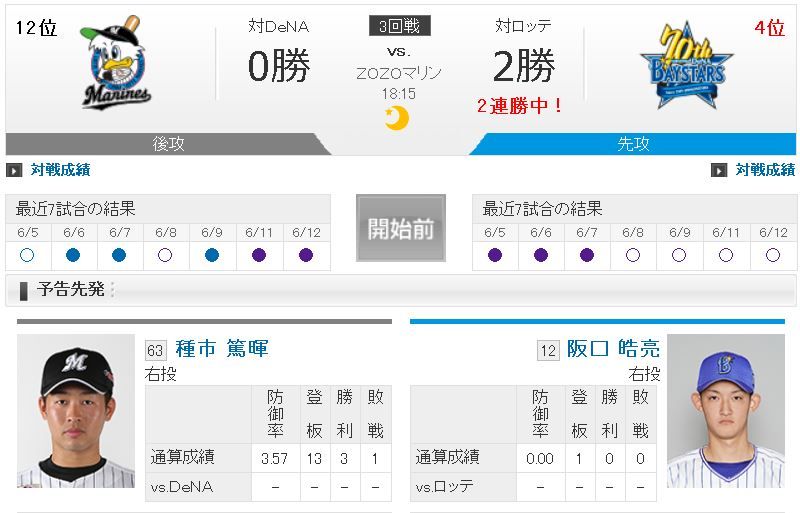Click the BayStars 70th anniversary logo
The width and height of the screenshot is (800, 513).
[686, 65]
